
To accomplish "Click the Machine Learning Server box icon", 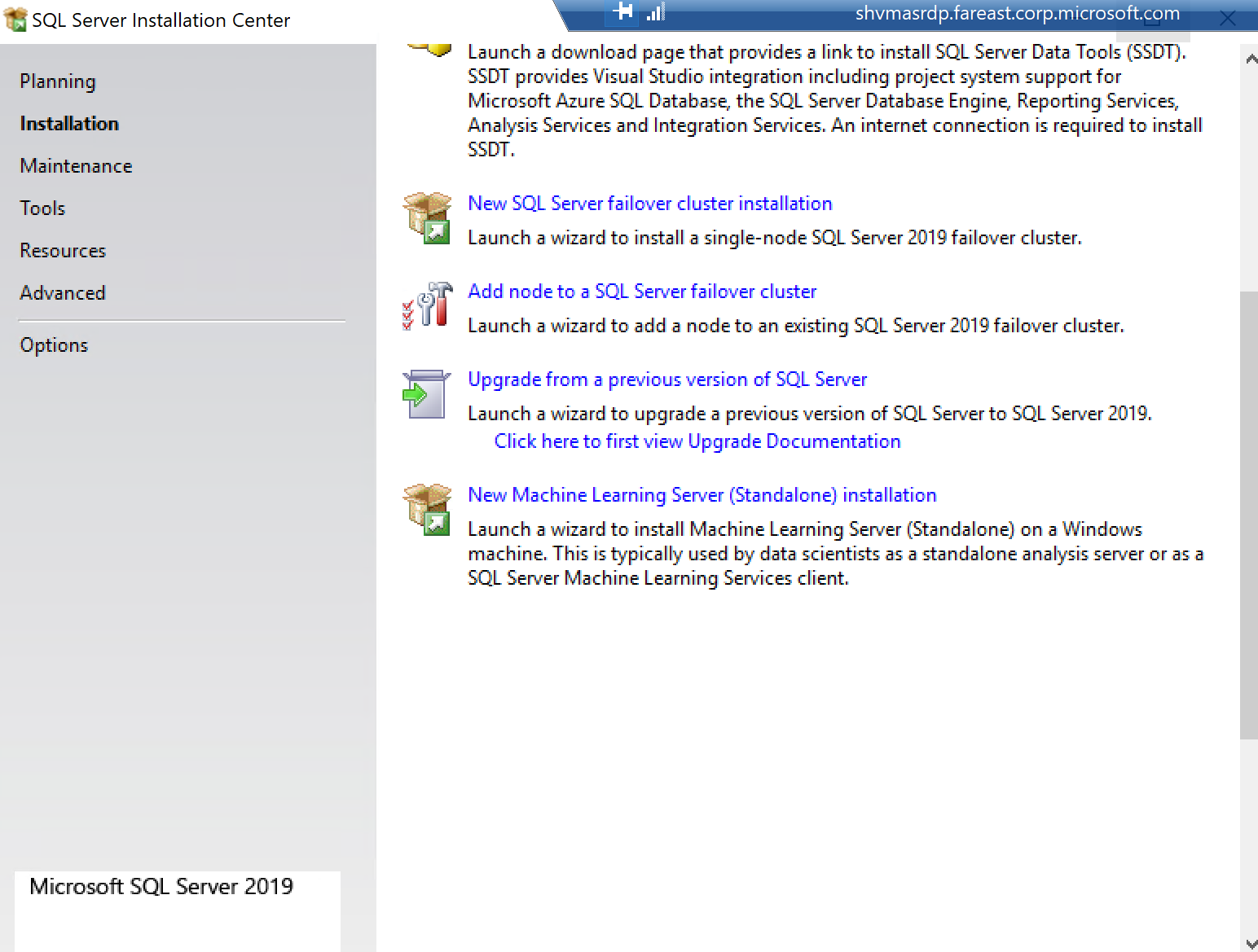I will [427, 510].
